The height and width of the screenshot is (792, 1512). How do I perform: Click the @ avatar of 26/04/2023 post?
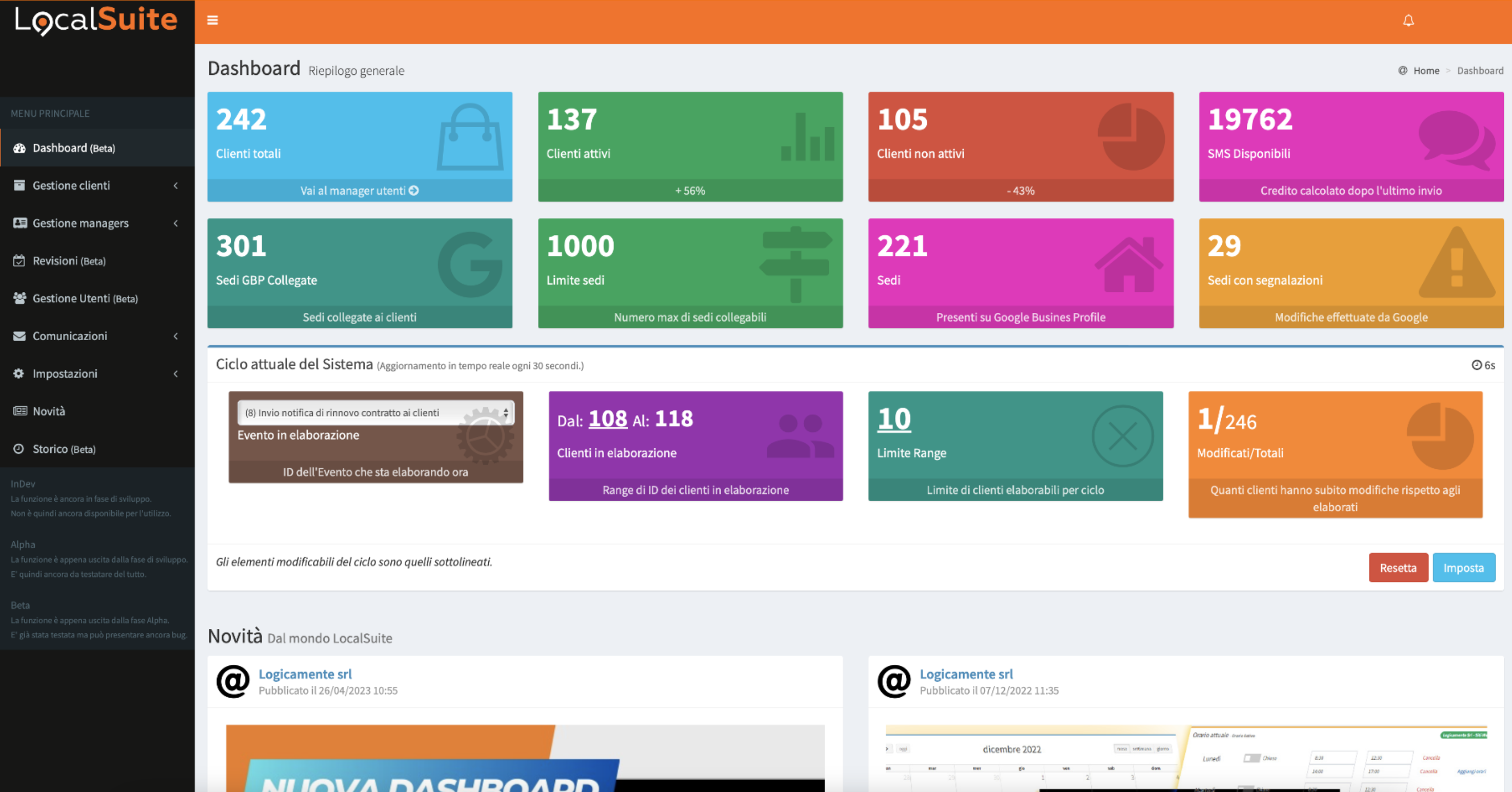click(x=233, y=681)
